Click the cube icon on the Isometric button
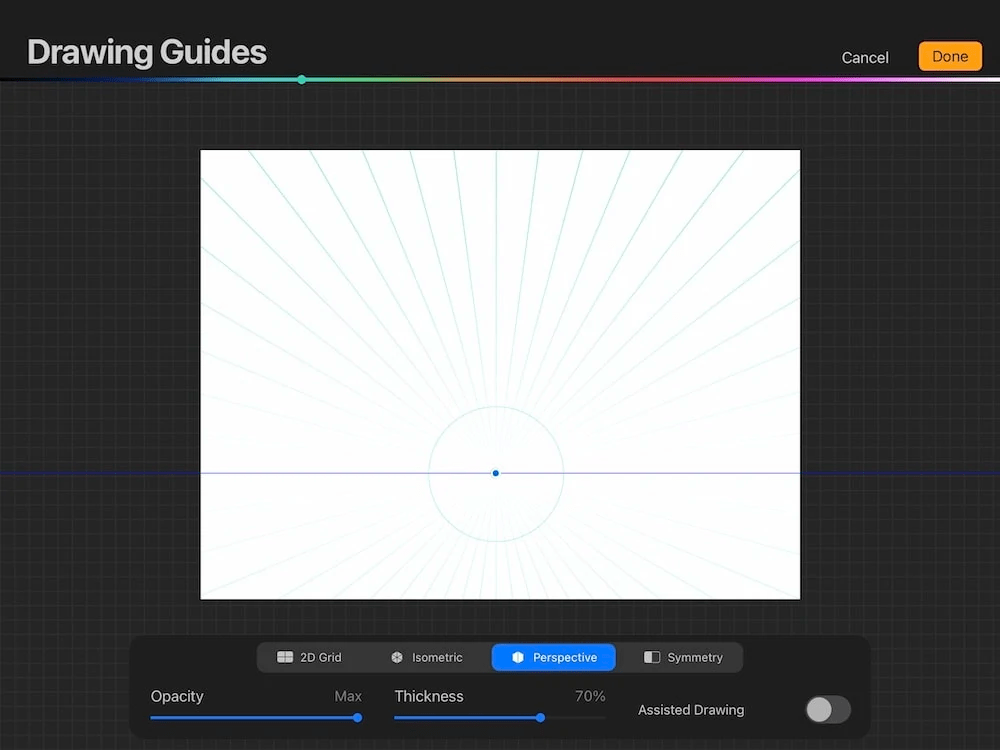The width and height of the screenshot is (1000, 750). (397, 657)
